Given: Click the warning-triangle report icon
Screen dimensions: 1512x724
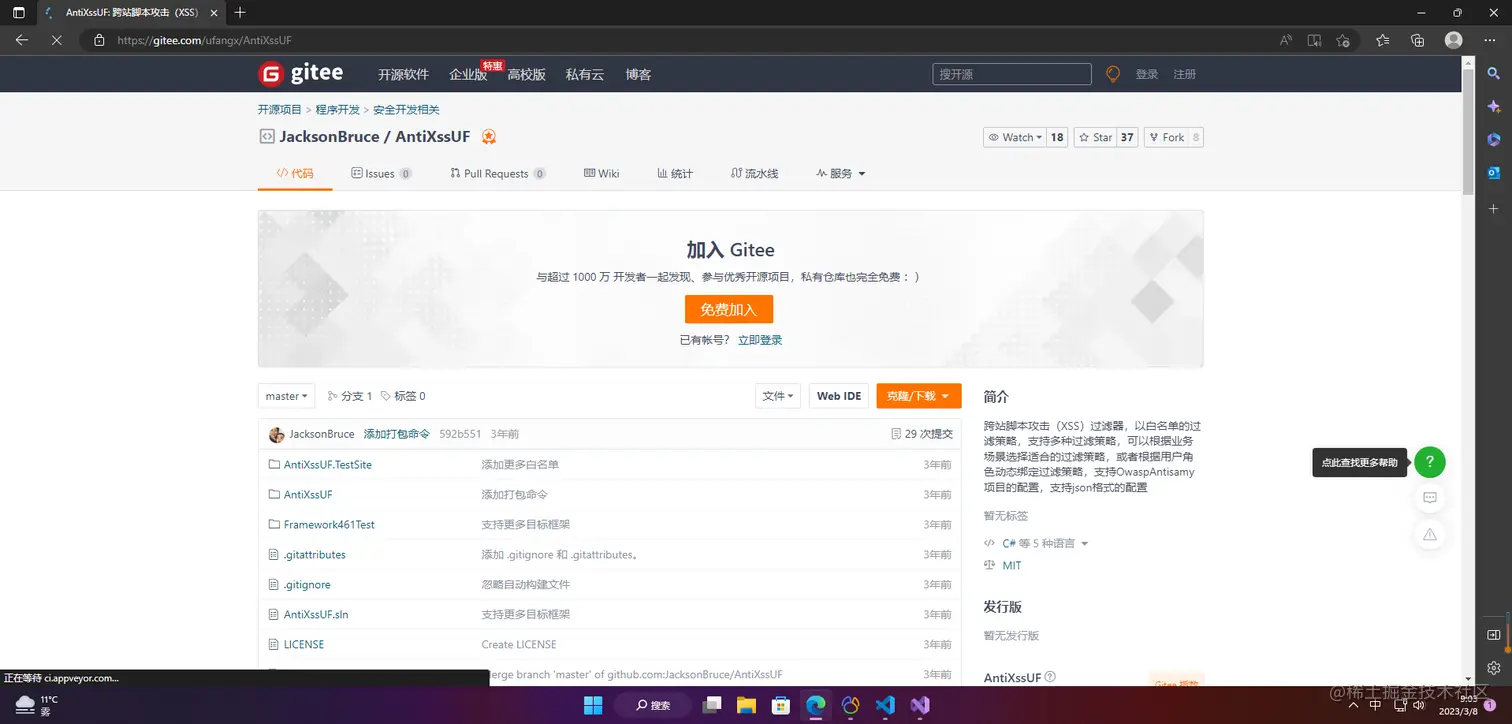Looking at the screenshot, I should [x=1430, y=534].
